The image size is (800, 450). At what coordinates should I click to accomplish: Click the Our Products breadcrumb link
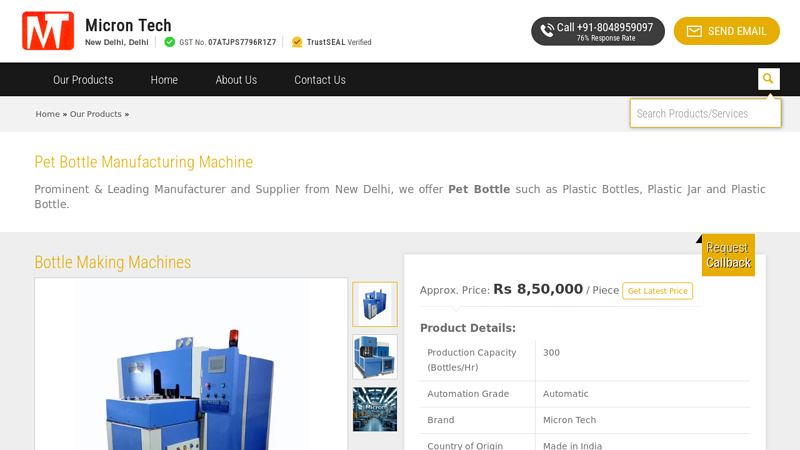(x=95, y=114)
